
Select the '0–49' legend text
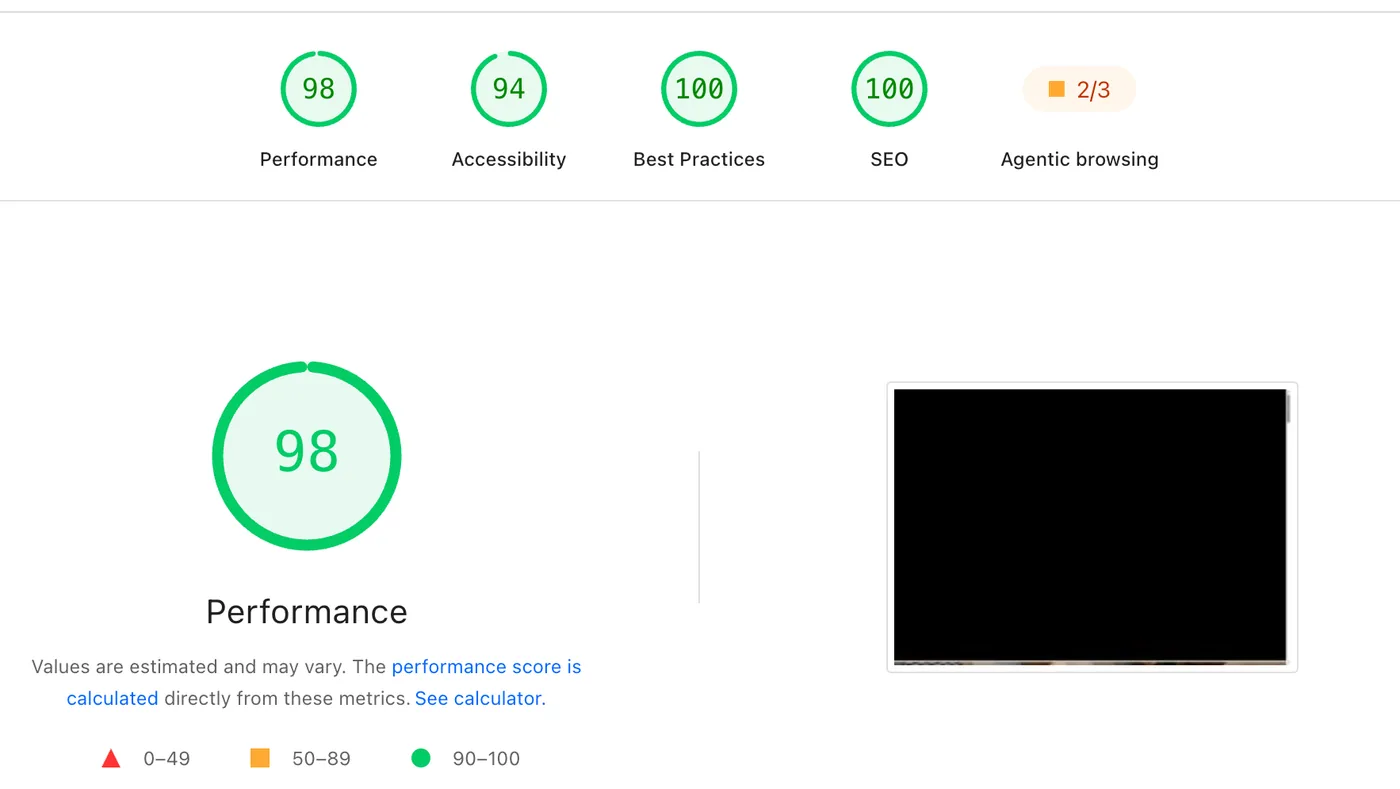pos(166,759)
